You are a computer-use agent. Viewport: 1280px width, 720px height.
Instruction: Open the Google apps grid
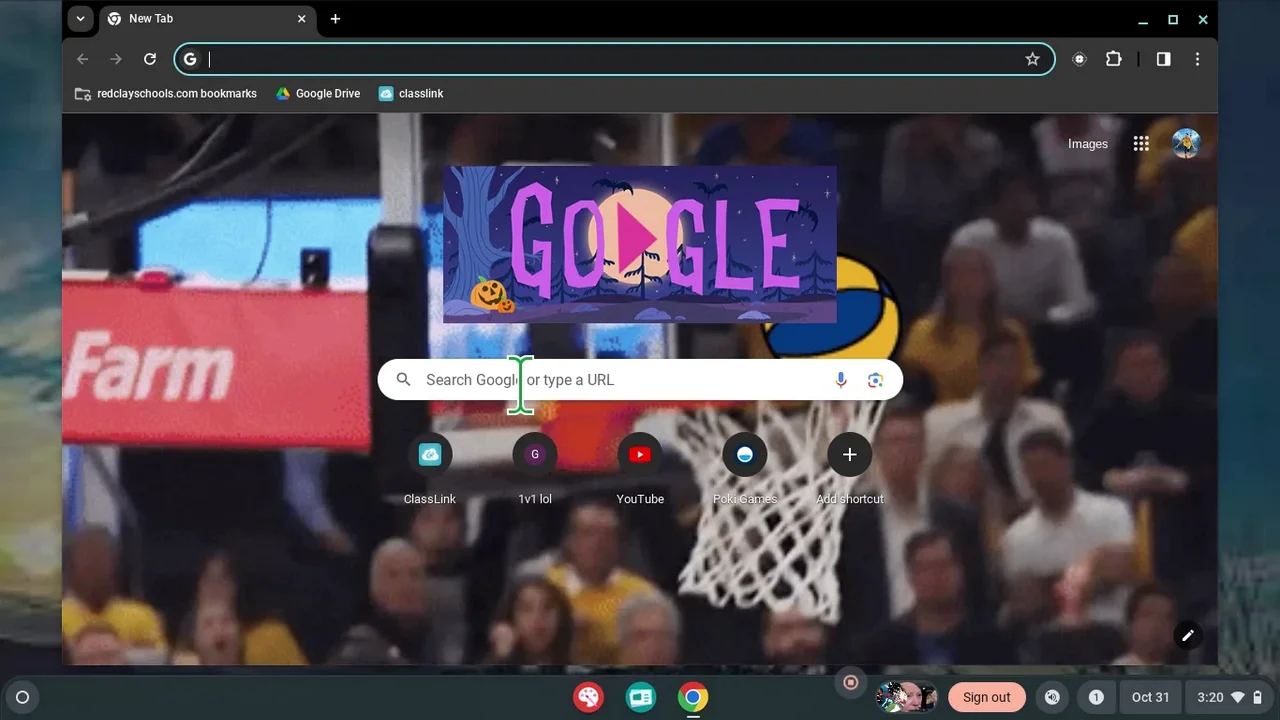[x=1141, y=144]
